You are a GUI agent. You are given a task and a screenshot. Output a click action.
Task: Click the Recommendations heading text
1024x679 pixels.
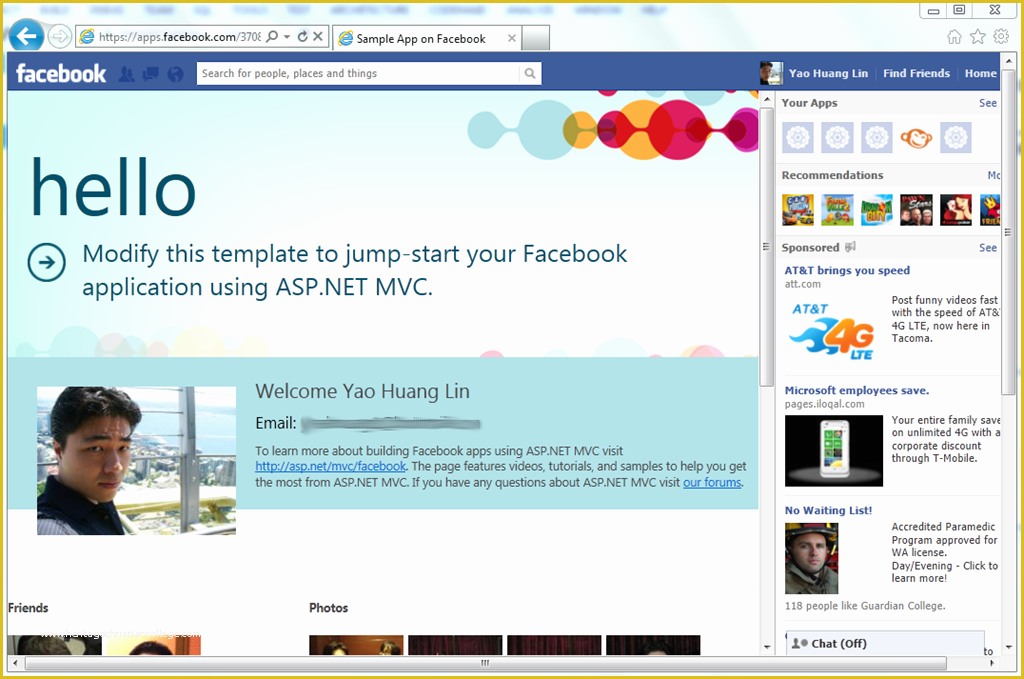[x=832, y=175]
